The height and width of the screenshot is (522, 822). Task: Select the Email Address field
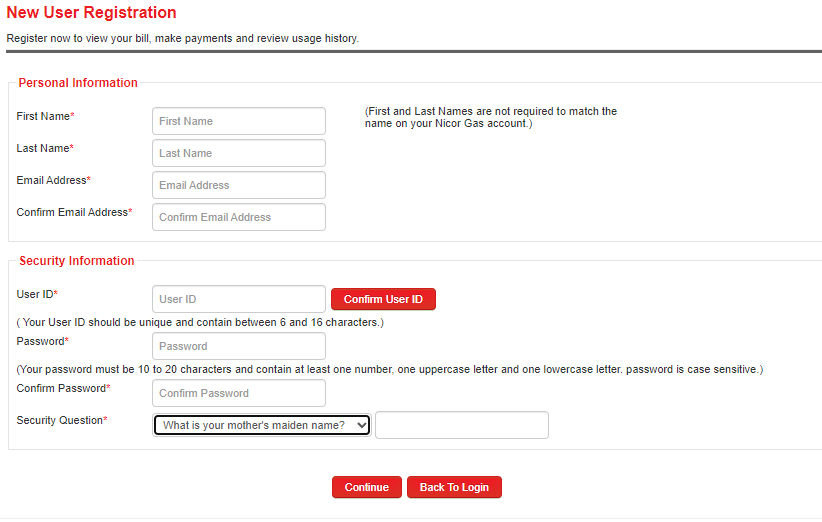coord(239,185)
